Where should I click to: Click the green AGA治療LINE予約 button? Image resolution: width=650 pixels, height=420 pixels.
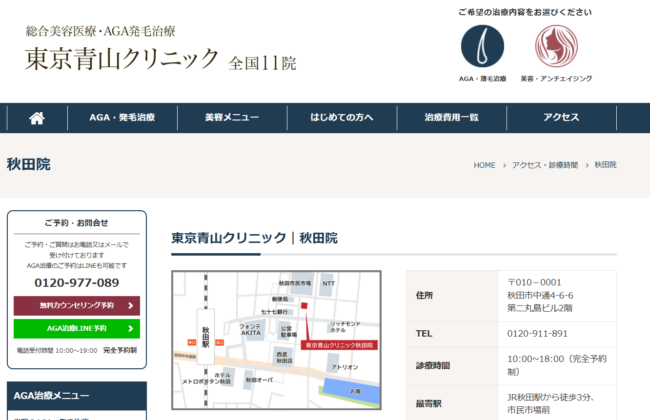[x=77, y=328]
